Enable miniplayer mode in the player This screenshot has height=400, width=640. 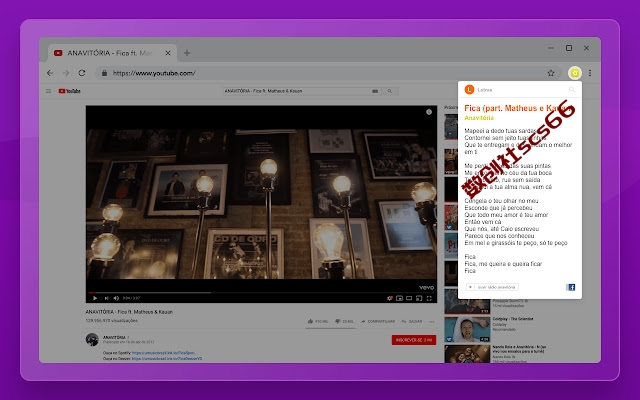(x=400, y=298)
